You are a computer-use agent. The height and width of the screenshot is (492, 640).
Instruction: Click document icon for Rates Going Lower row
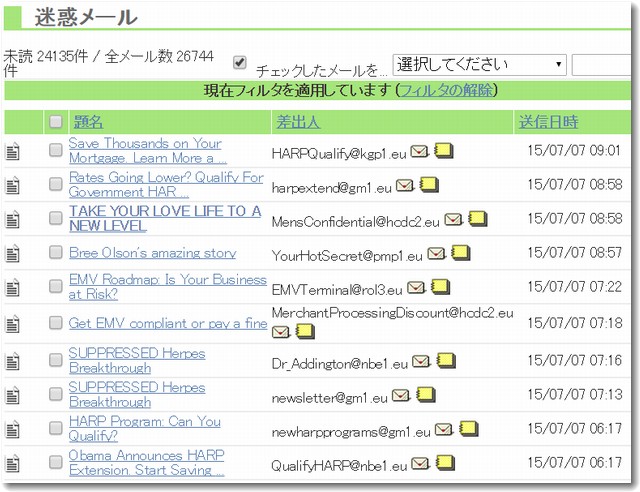(x=12, y=185)
